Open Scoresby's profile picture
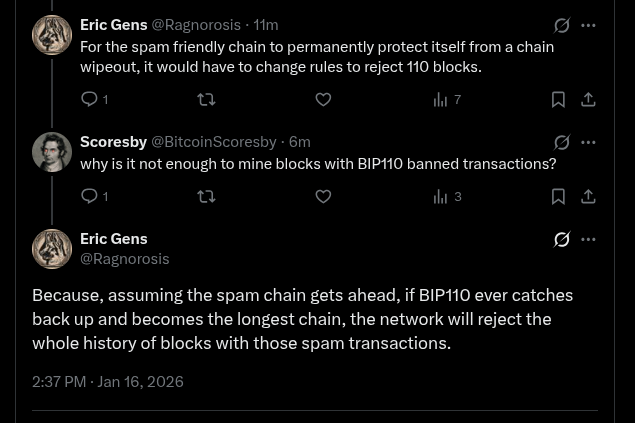Image resolution: width=635 pixels, height=423 pixels. point(52,152)
